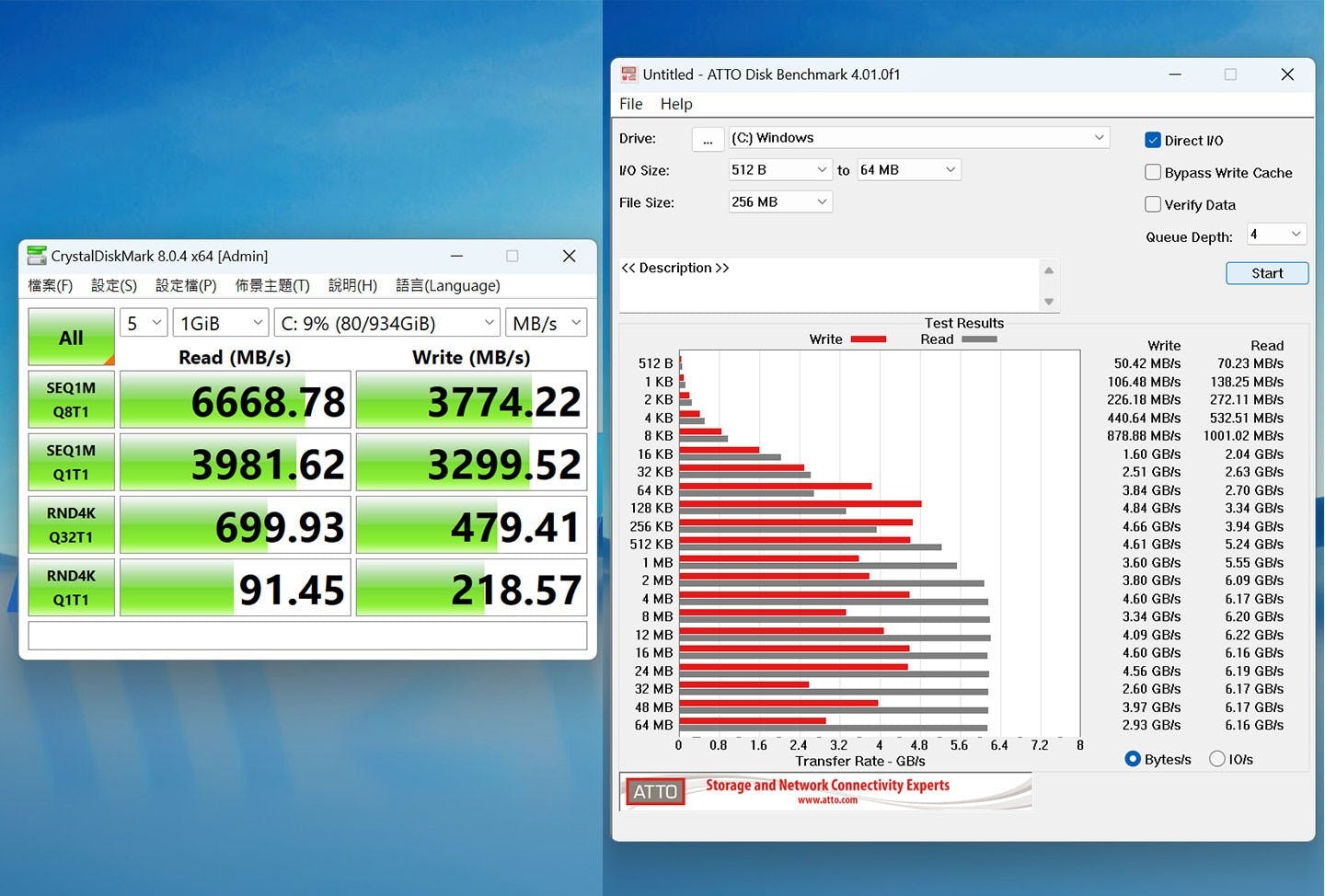Viewport: 1325px width, 896px height.
Task: Run the RND4K Q1T1 test
Action: tap(71, 587)
